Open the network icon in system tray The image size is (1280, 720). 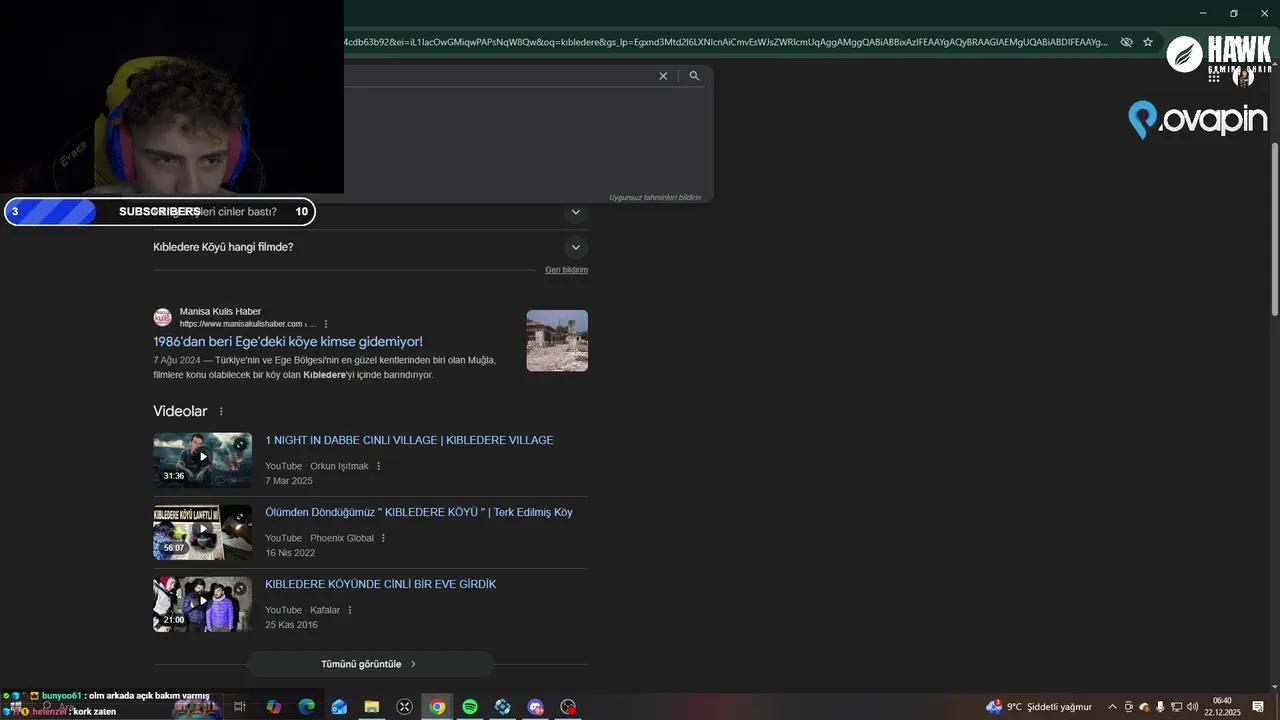coord(1177,707)
